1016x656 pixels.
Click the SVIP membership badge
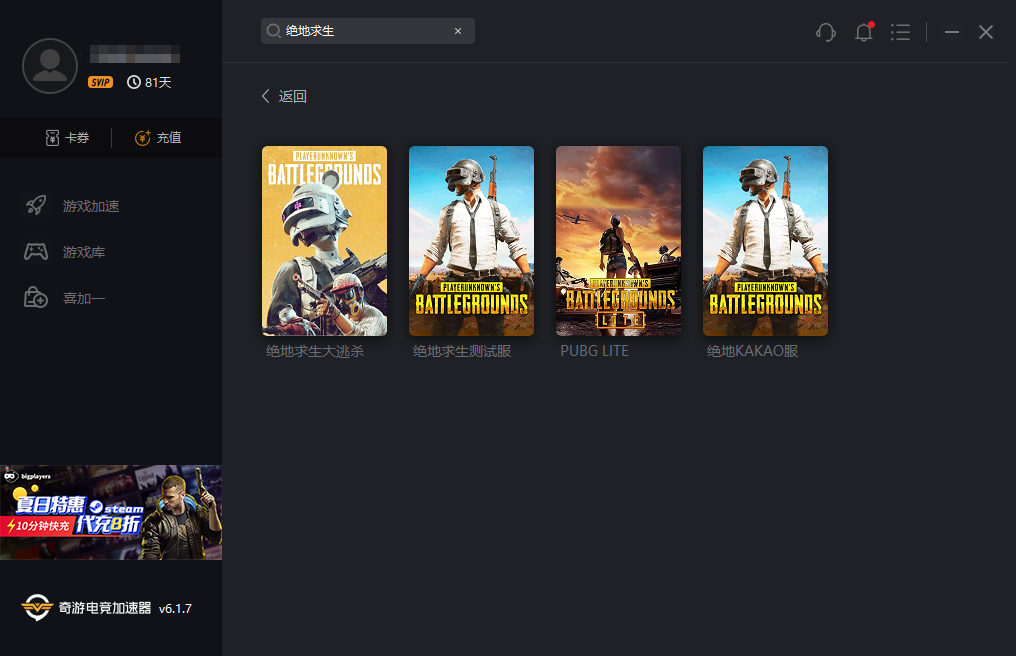[x=100, y=82]
